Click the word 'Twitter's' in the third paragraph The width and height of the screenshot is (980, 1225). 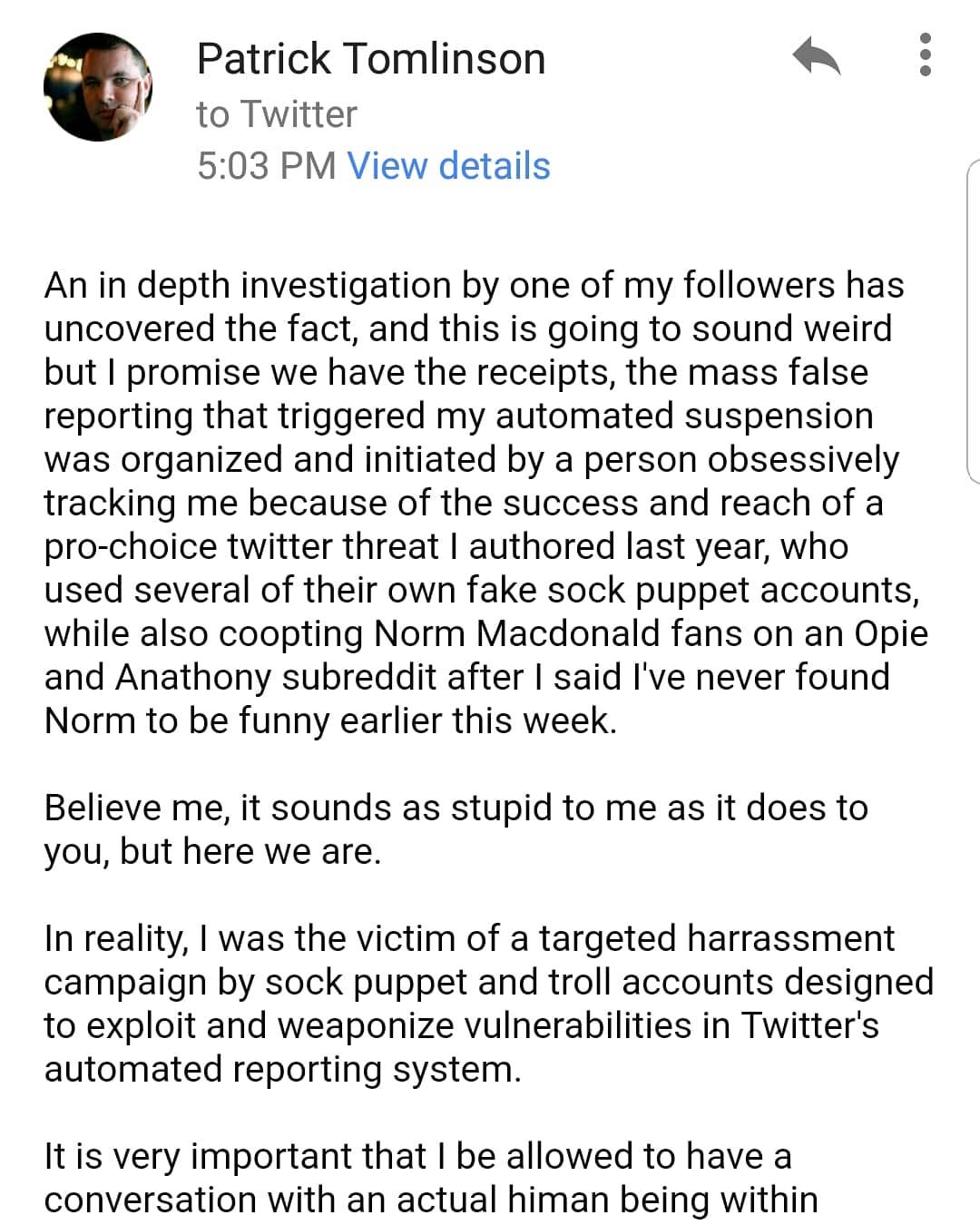[809, 1025]
